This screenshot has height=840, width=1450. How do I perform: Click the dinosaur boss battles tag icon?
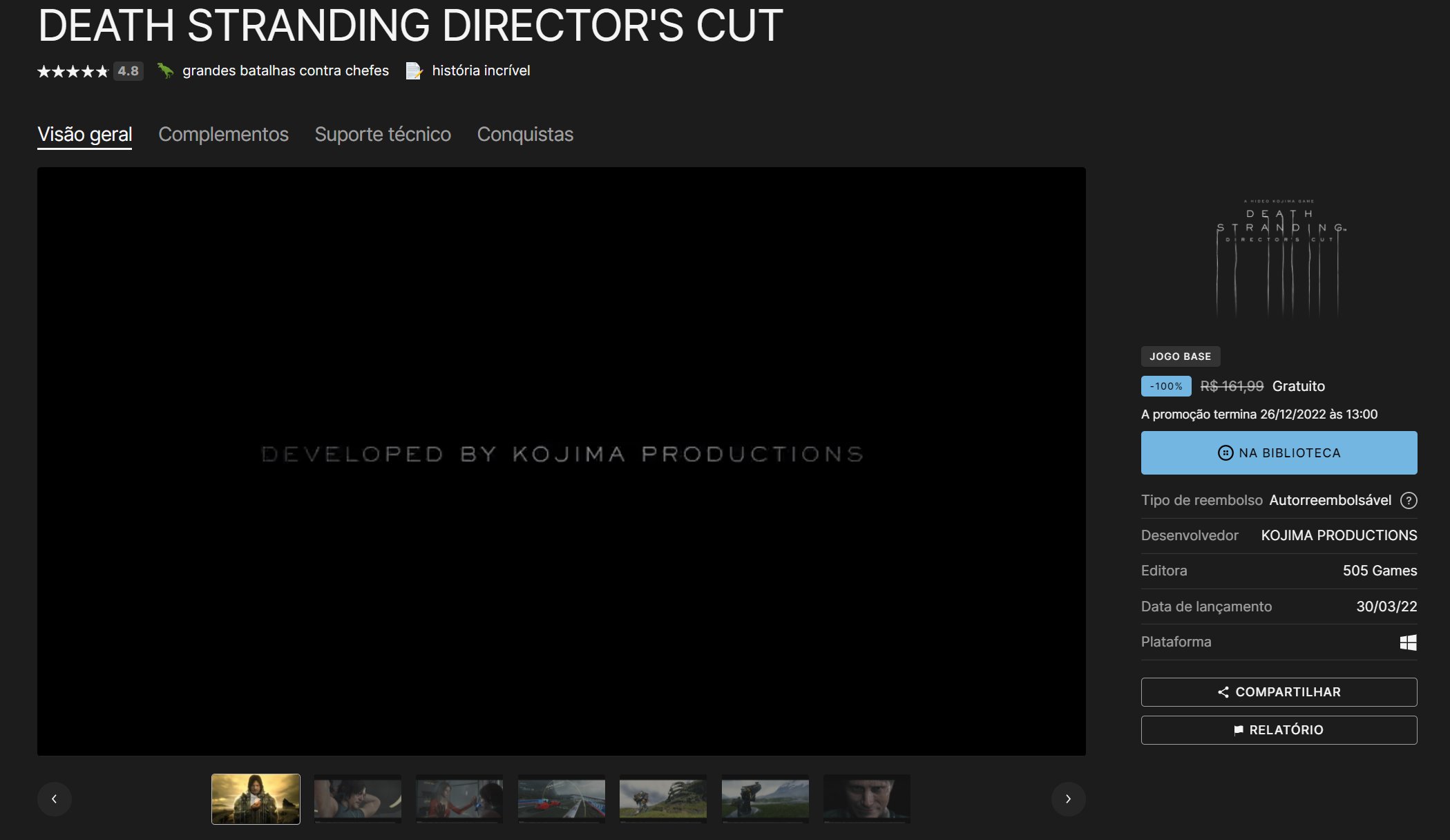click(165, 70)
